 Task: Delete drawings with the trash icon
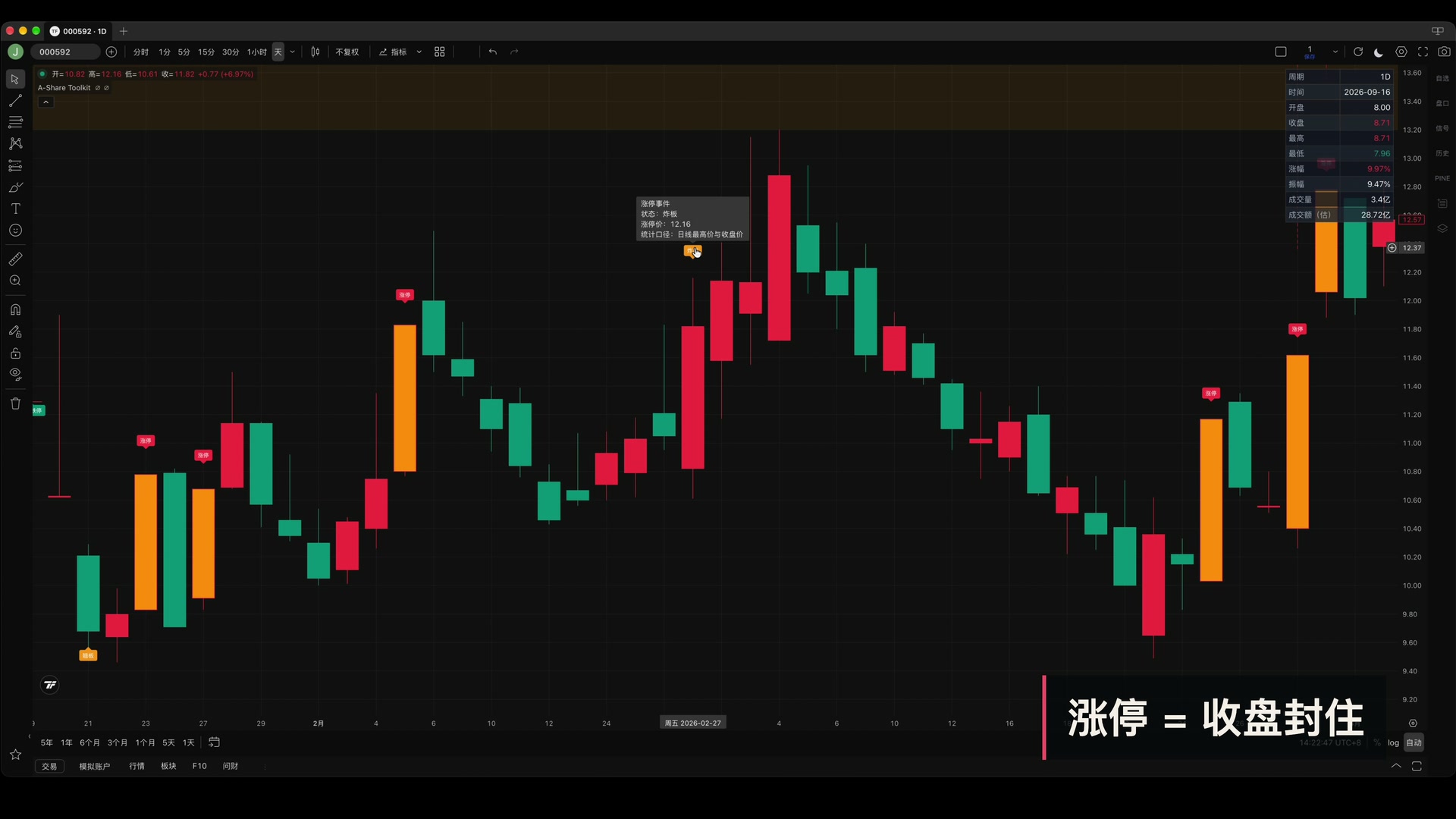(x=15, y=403)
